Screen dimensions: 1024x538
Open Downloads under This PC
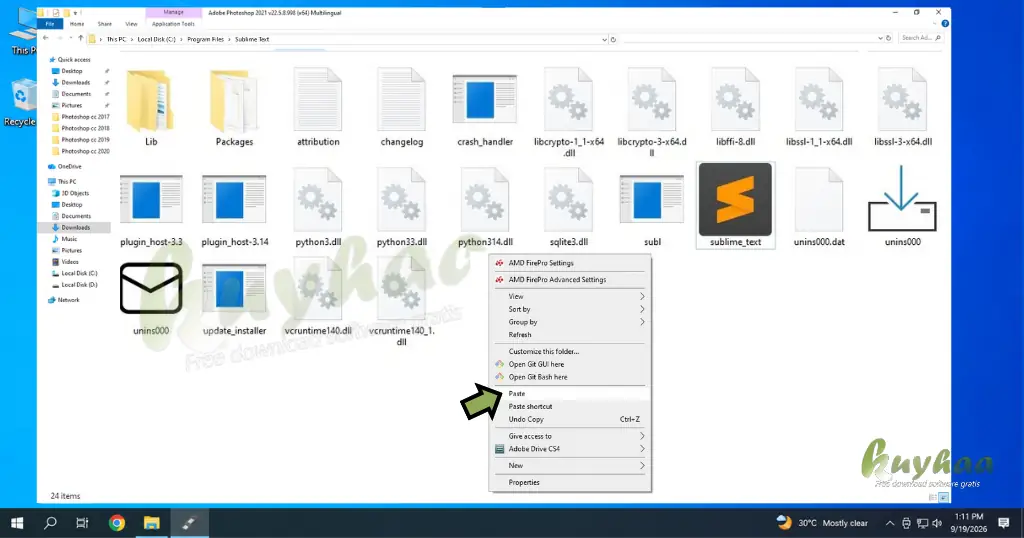tap(75, 227)
